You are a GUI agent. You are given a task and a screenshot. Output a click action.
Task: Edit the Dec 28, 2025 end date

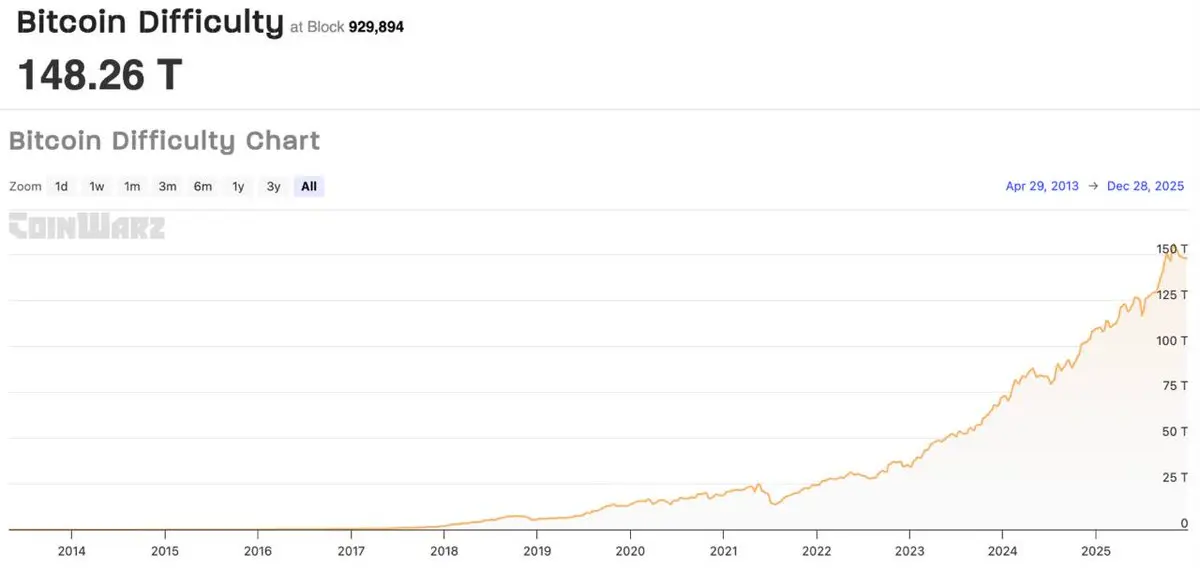[1145, 186]
